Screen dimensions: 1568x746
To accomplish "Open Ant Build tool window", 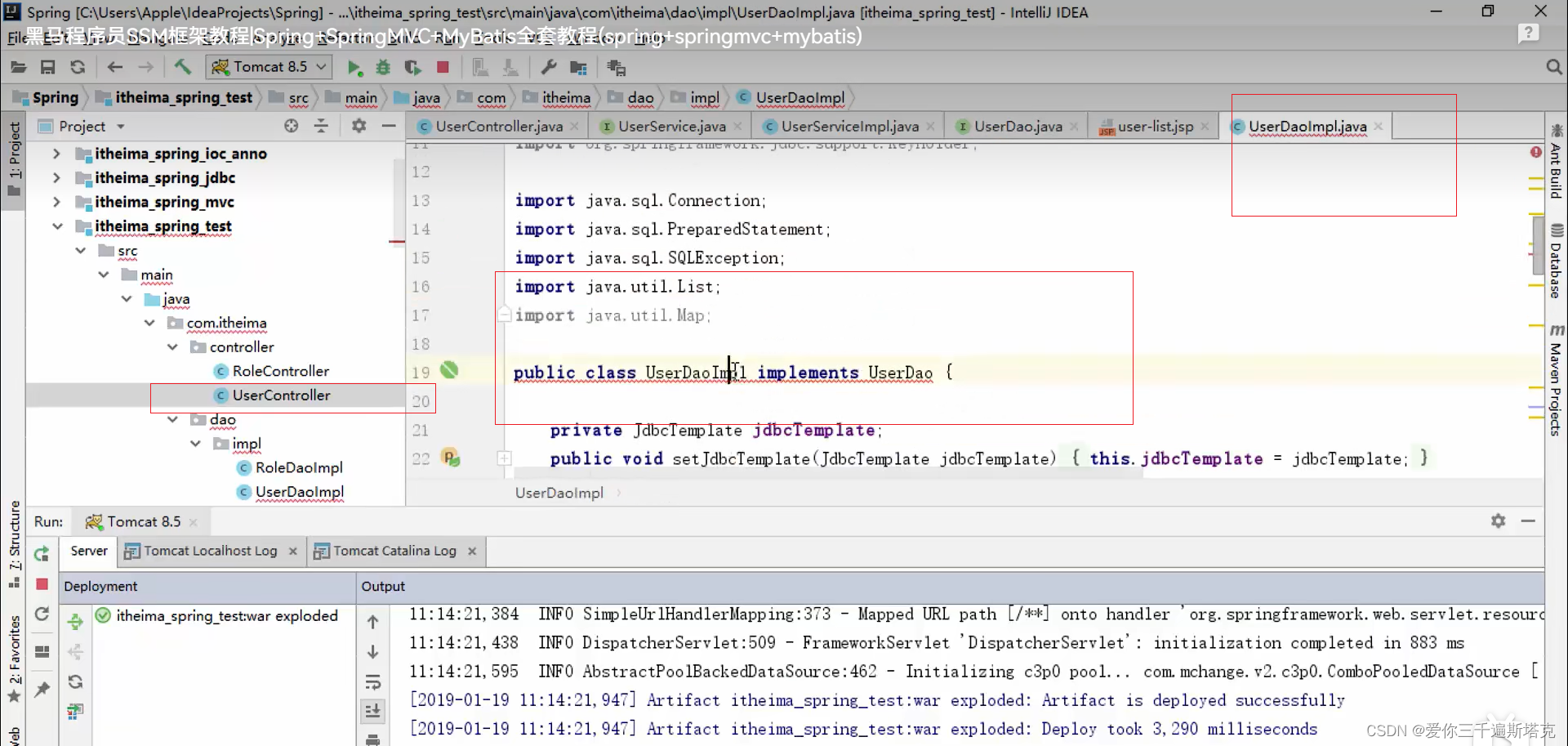I will tap(1557, 163).
